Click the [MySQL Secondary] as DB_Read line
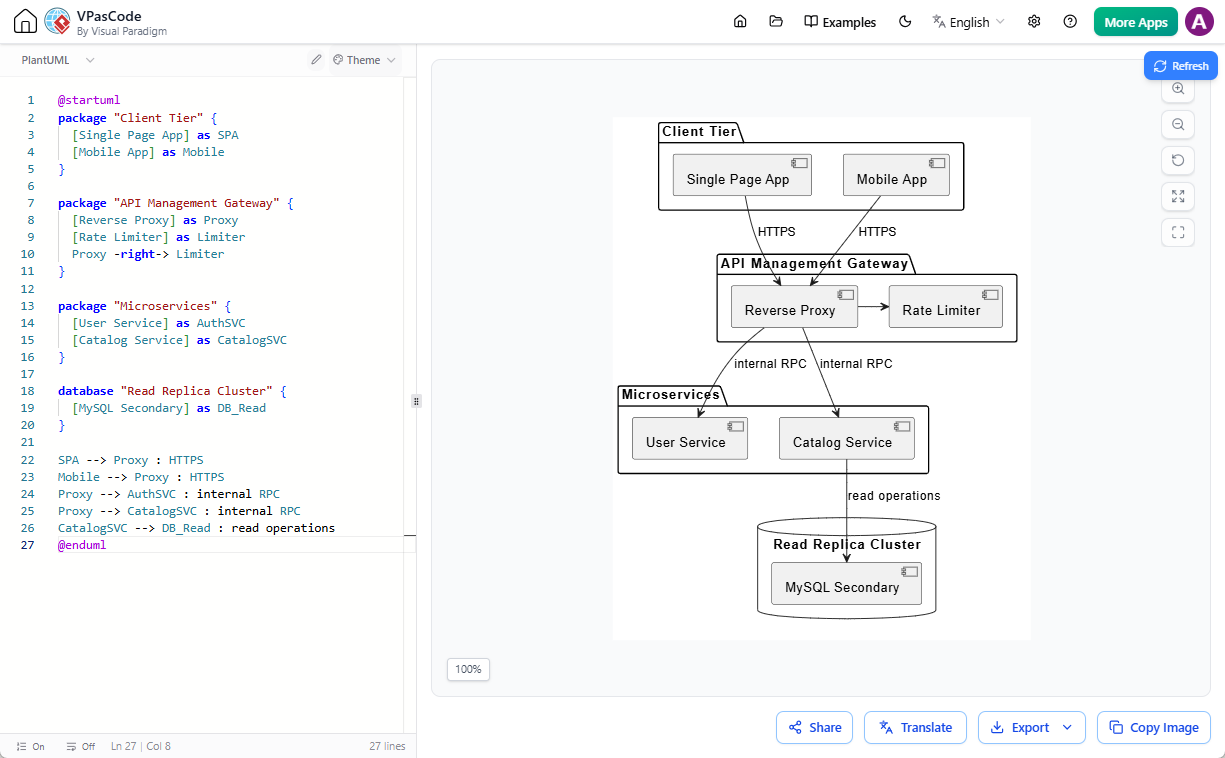1225x758 pixels. tap(169, 408)
